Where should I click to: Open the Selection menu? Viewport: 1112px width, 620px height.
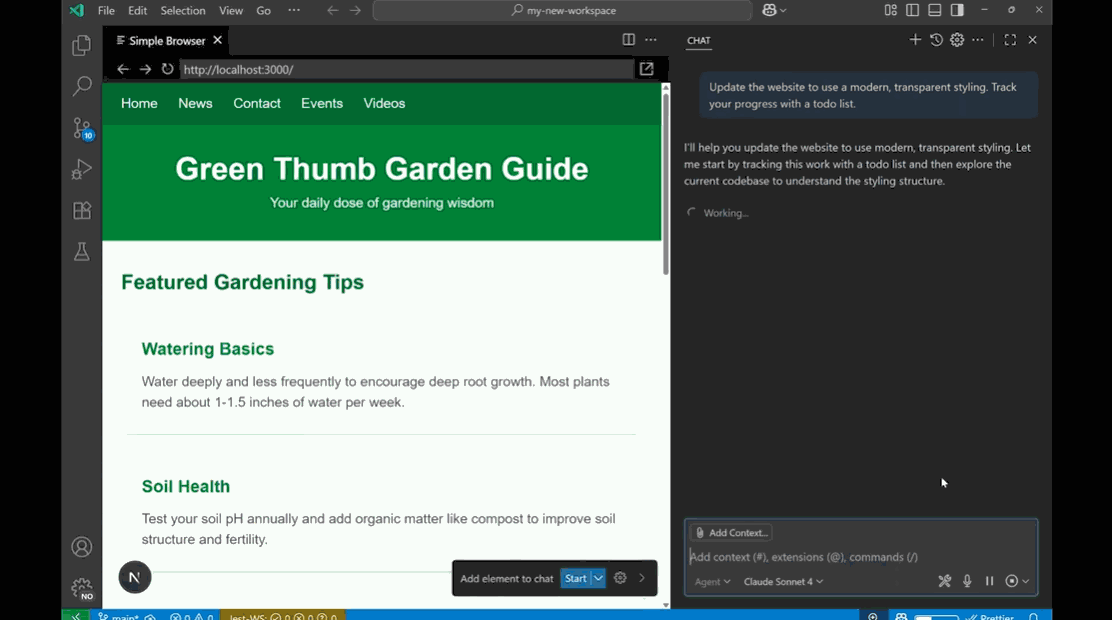[x=183, y=11]
